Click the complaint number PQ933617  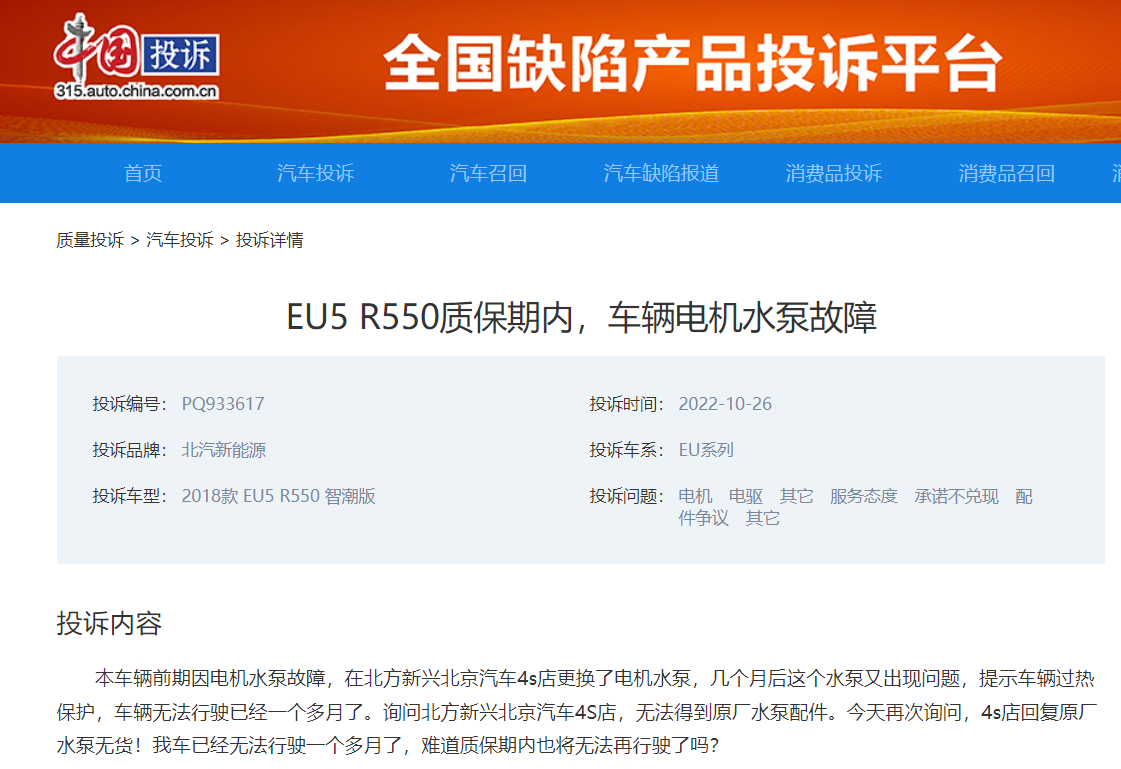click(x=223, y=404)
